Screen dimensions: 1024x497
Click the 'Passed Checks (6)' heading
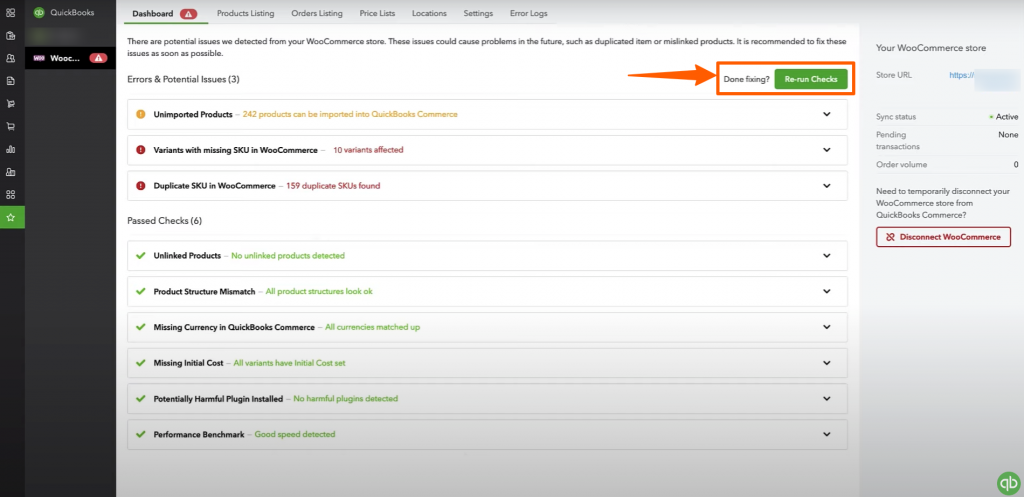165,221
